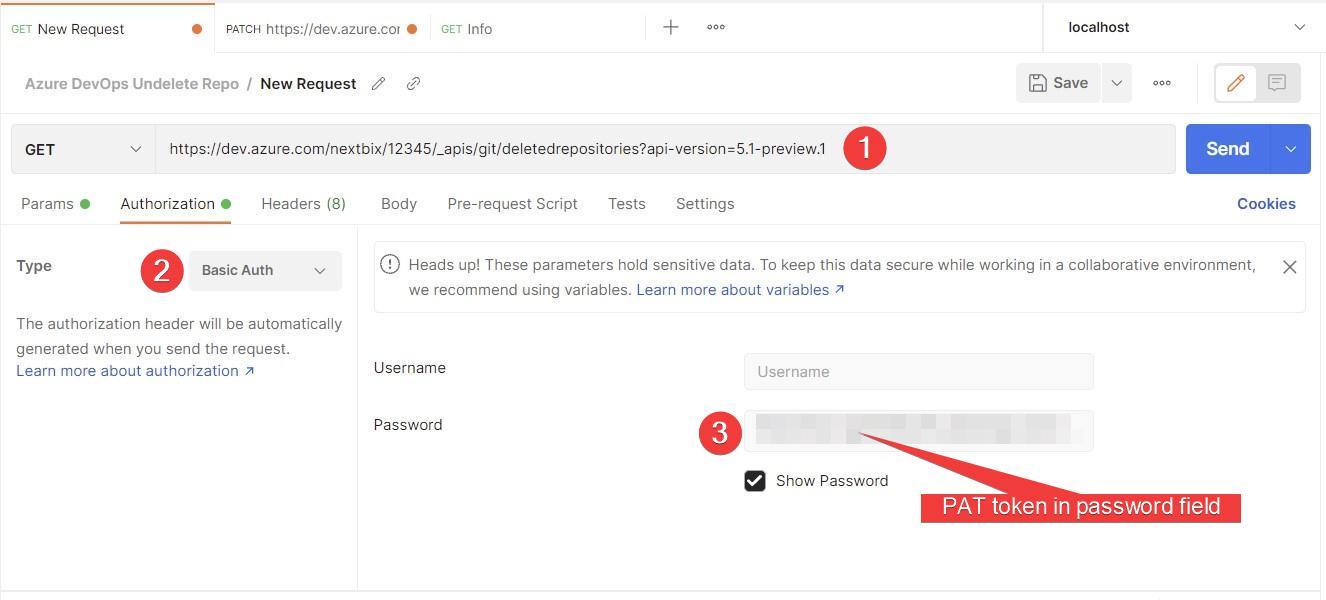This screenshot has width=1326, height=600.
Task: Send the GET request
Action: (1228, 149)
